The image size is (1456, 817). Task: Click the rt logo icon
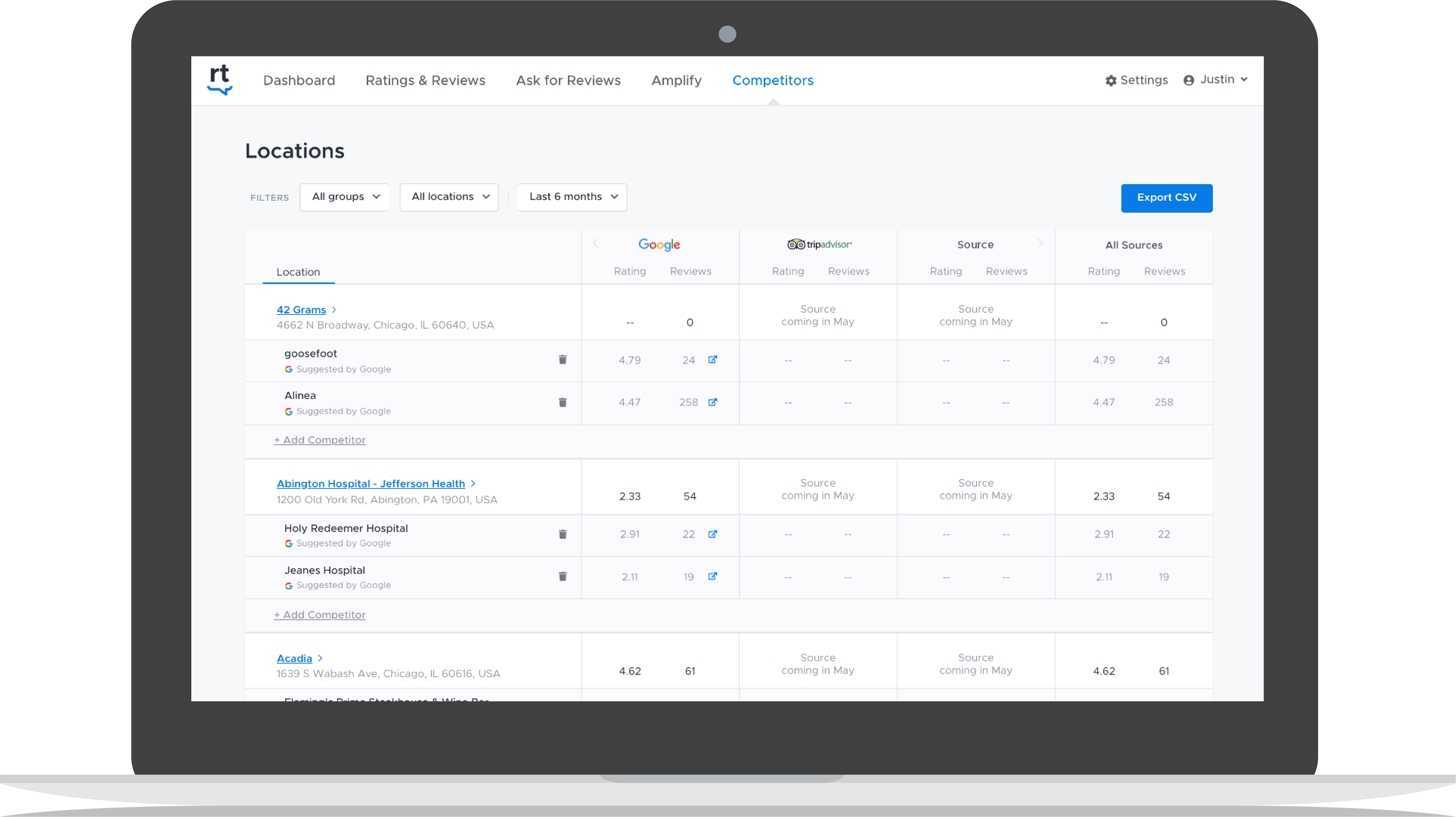click(x=220, y=80)
